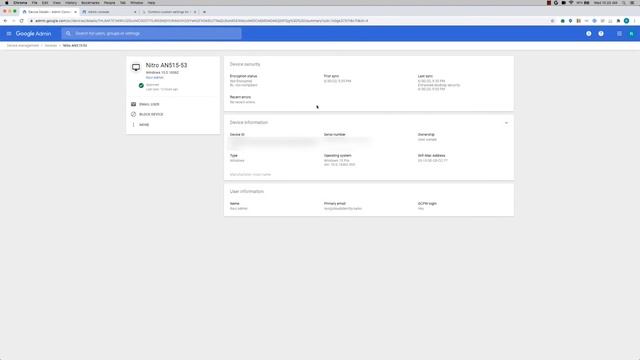Open the Chrome three-dot menu

point(634,21)
